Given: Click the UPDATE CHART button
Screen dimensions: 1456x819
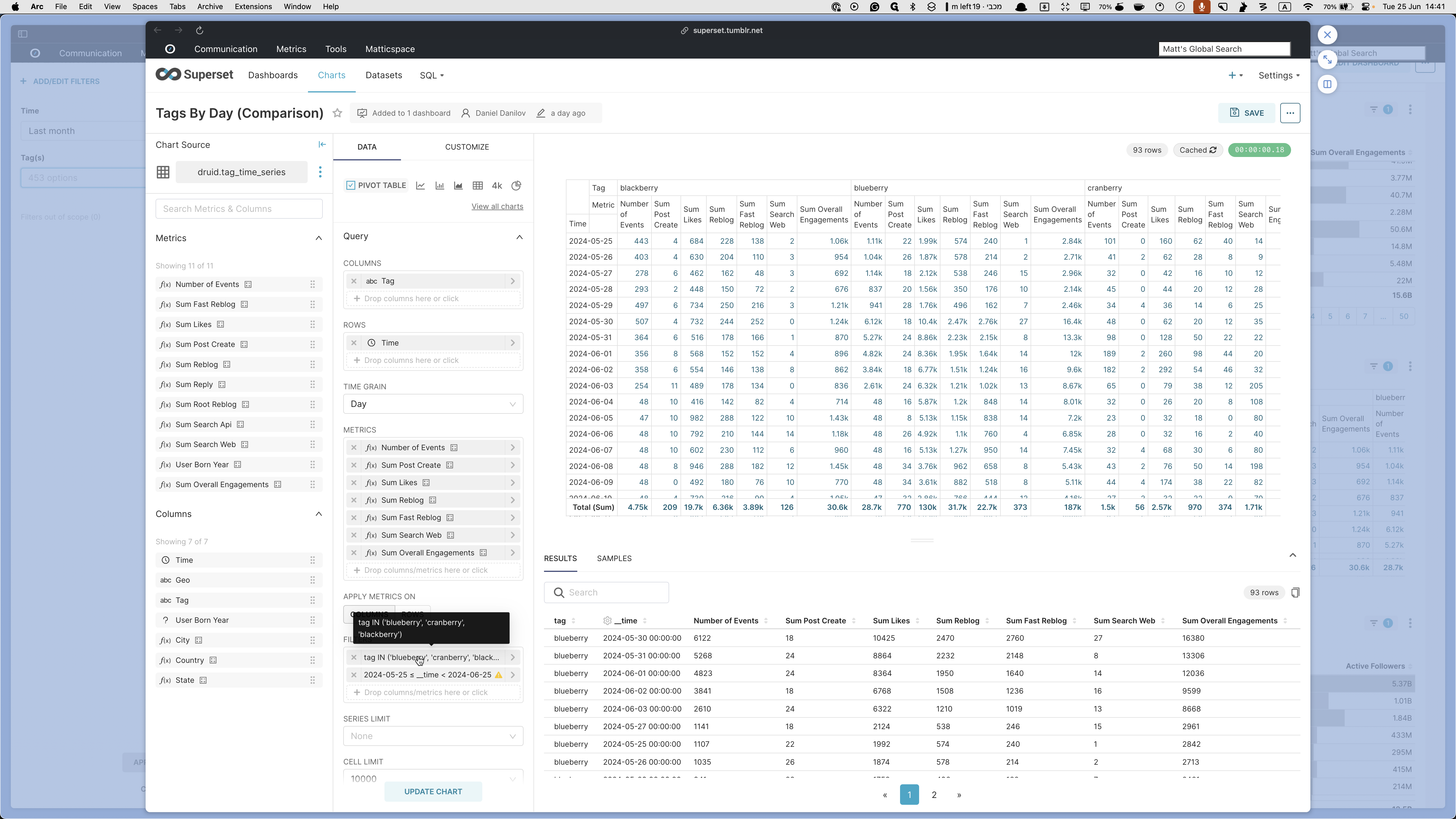Looking at the screenshot, I should click(433, 792).
